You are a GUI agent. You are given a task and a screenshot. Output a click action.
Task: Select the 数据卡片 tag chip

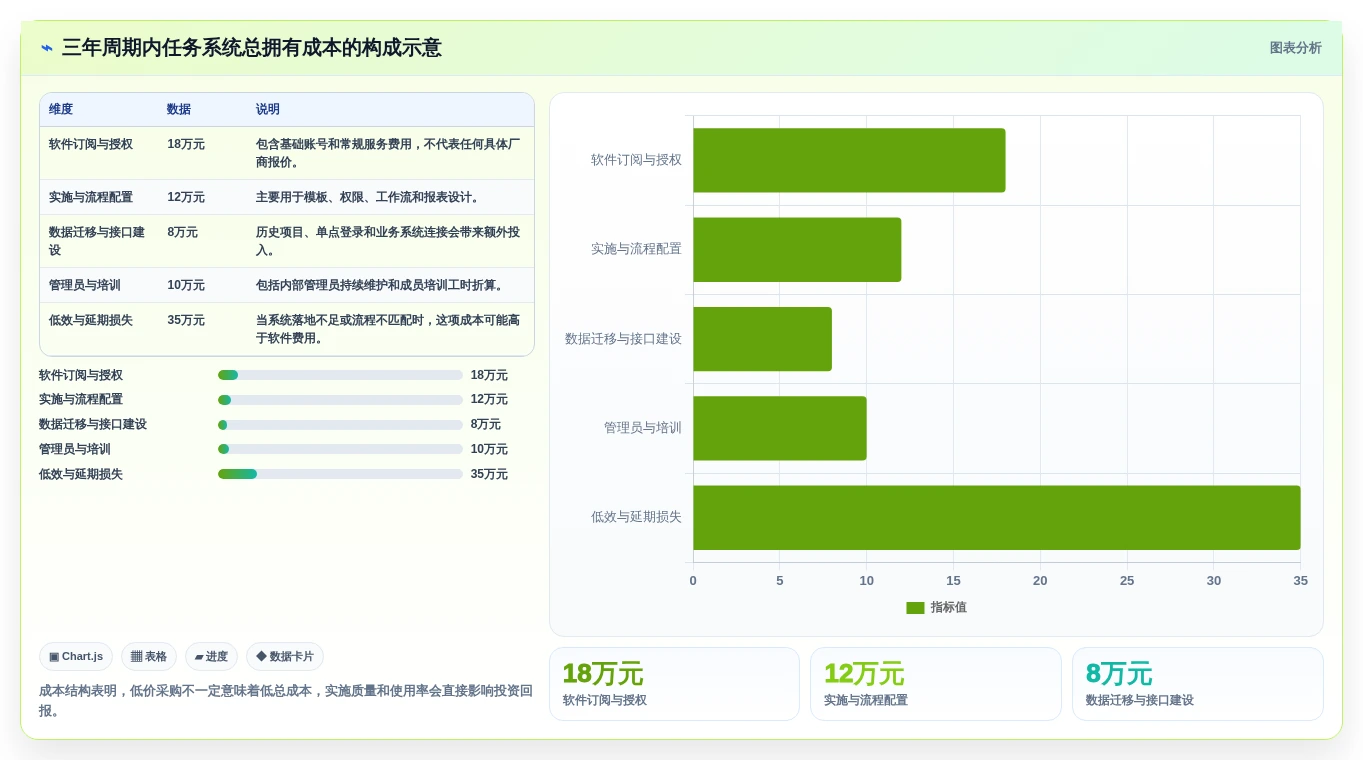[x=285, y=657]
